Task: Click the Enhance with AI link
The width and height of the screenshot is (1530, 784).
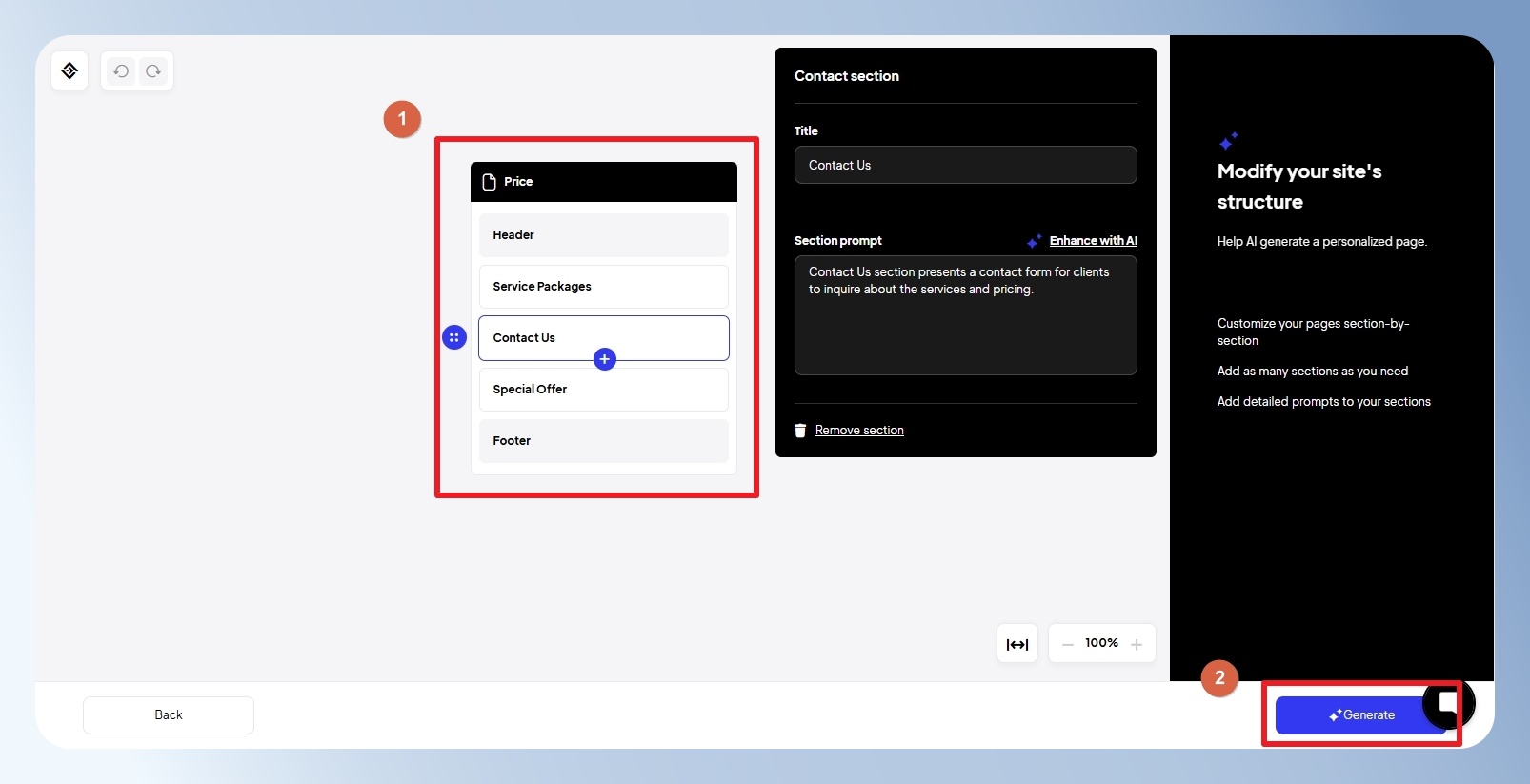Action: pyautogui.click(x=1094, y=241)
